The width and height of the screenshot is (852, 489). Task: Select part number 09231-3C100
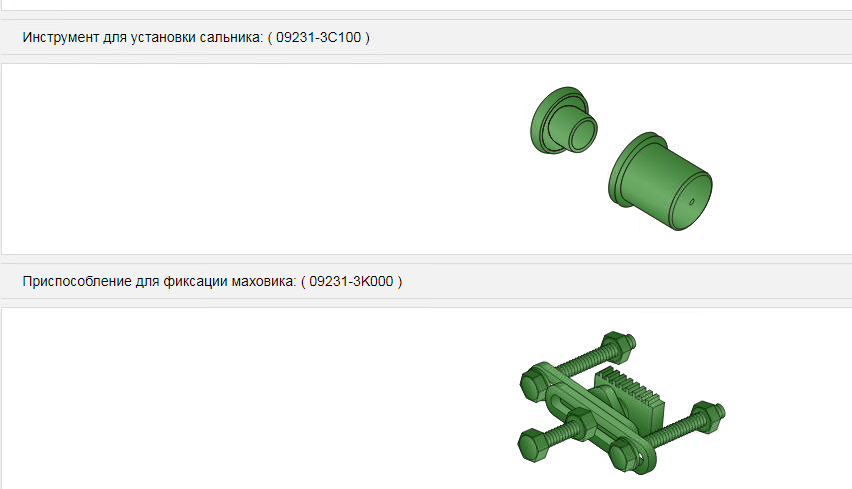(318, 37)
